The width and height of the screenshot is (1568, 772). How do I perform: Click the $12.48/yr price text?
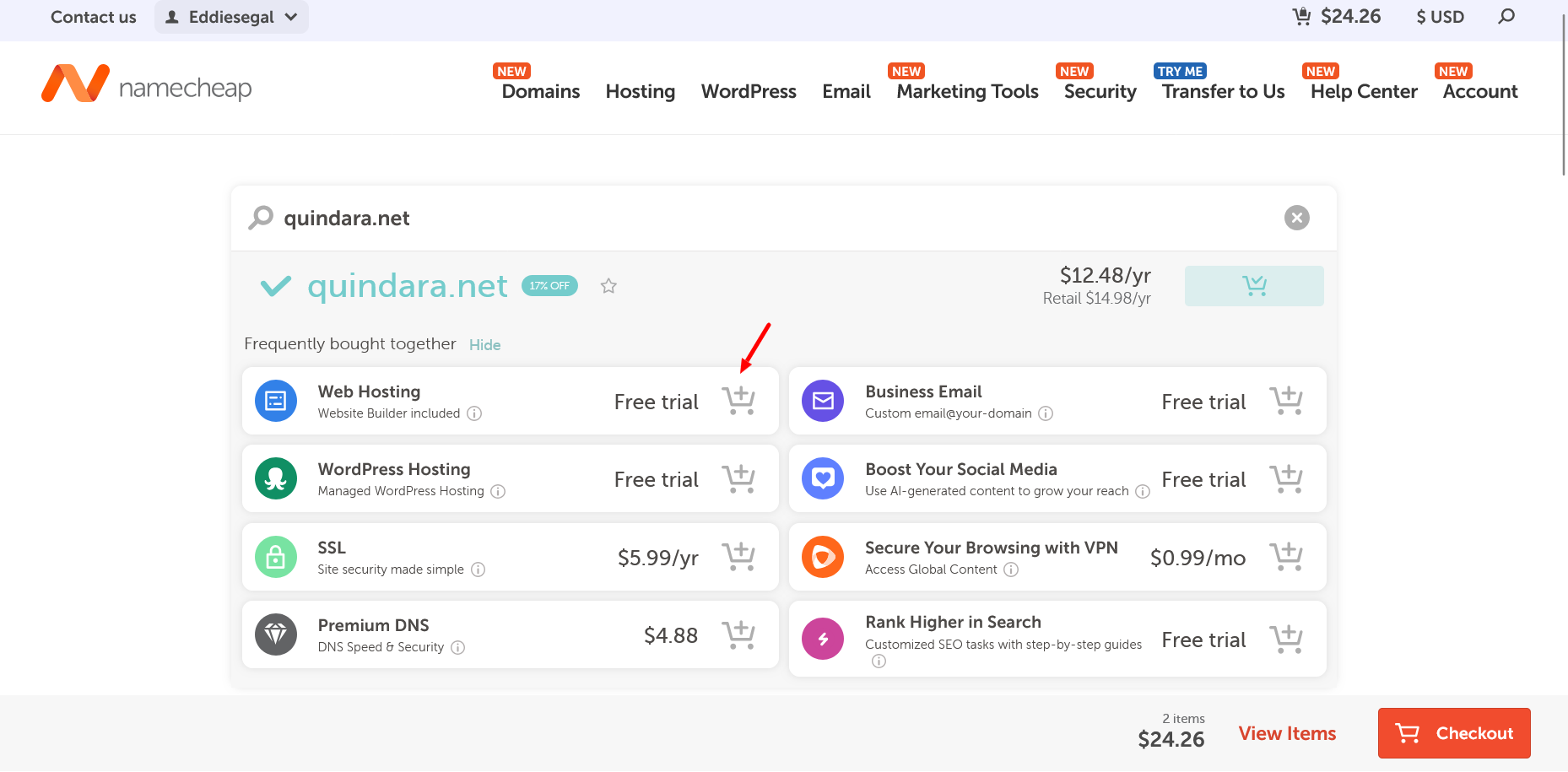tap(1105, 275)
